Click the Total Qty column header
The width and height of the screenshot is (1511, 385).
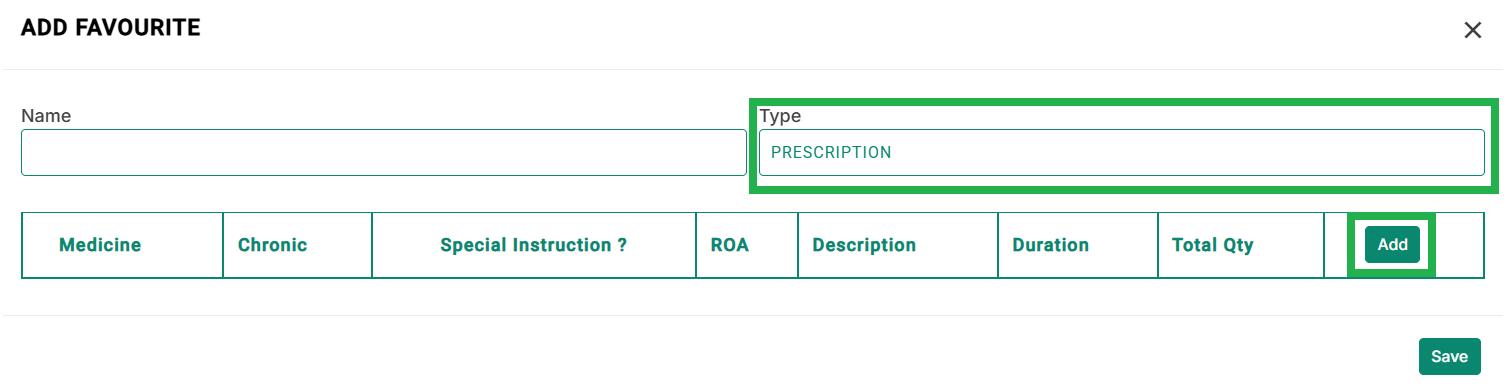point(1213,245)
